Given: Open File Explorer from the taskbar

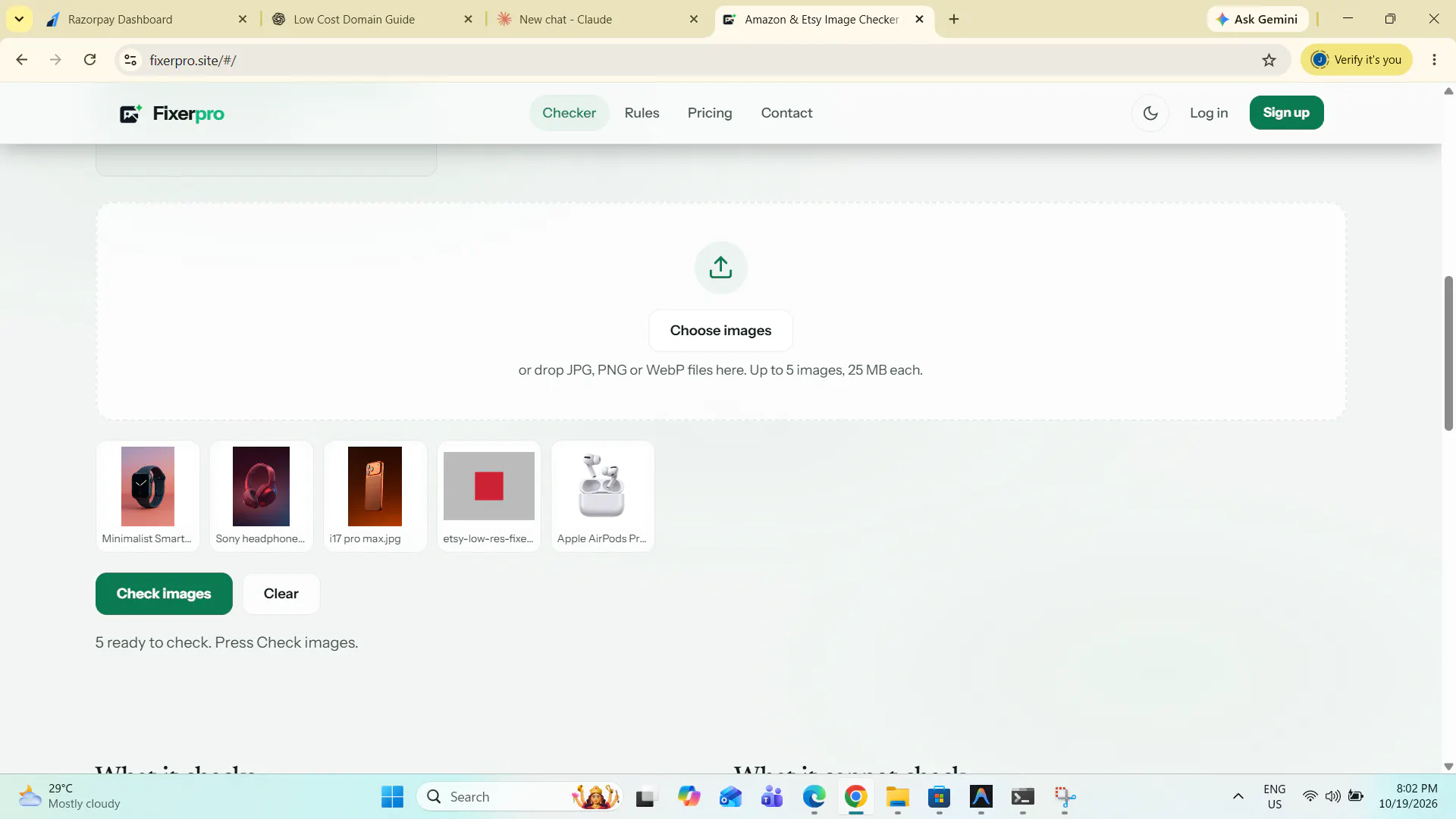Looking at the screenshot, I should (897, 797).
